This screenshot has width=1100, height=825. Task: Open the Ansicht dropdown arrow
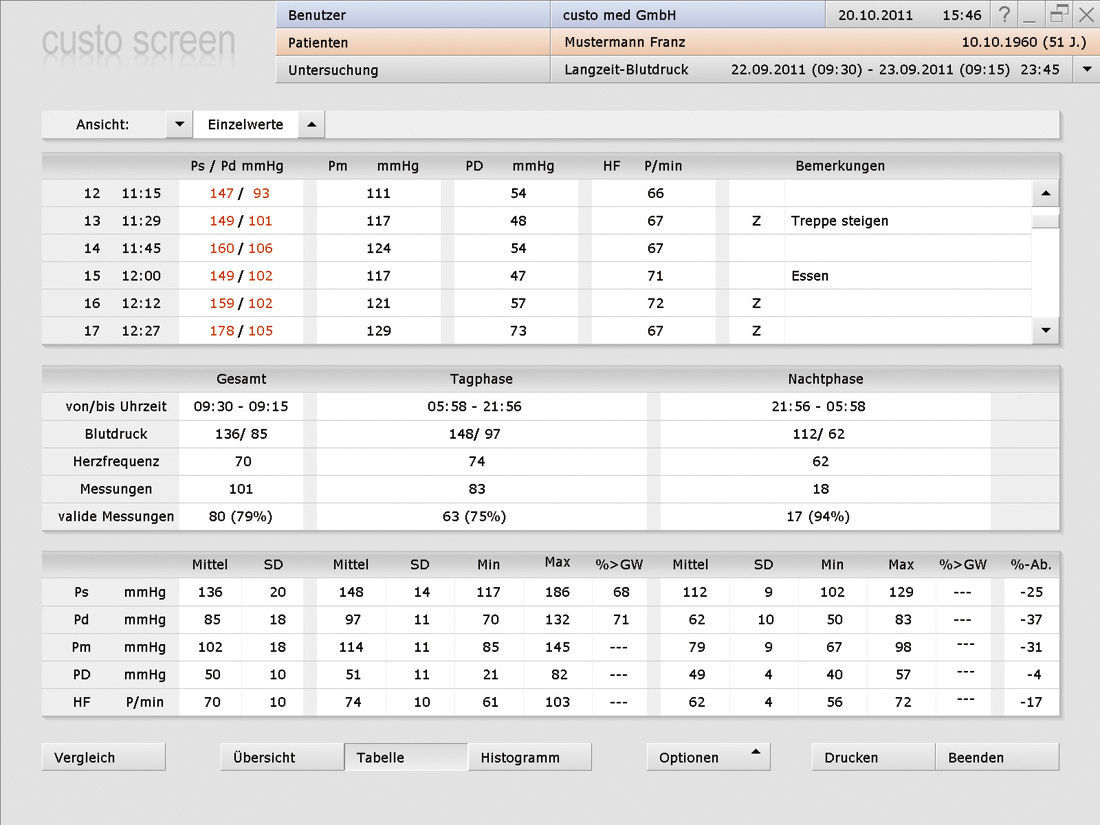(179, 124)
